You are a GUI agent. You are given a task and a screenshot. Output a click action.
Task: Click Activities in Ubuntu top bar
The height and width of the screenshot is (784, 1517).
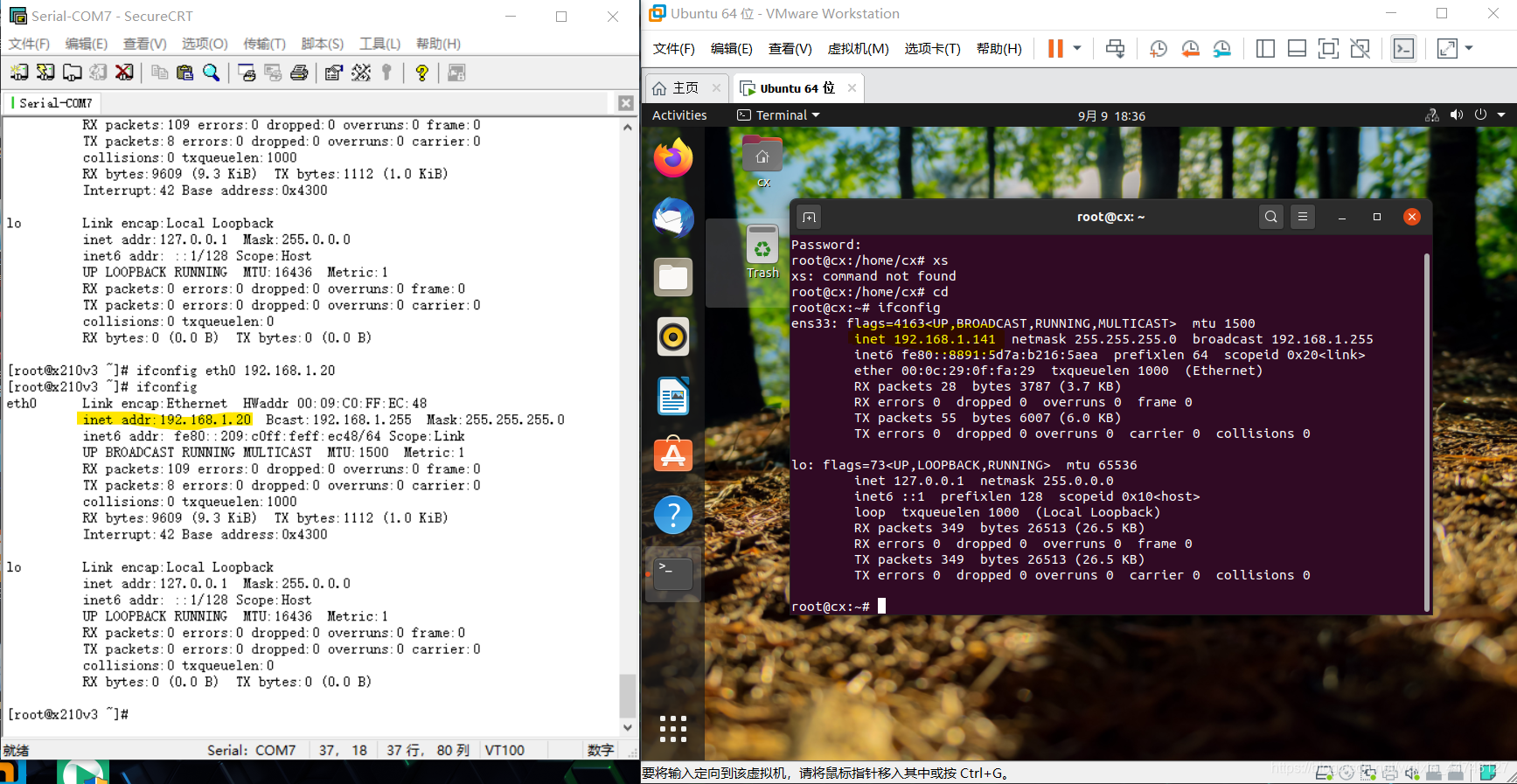click(x=679, y=115)
